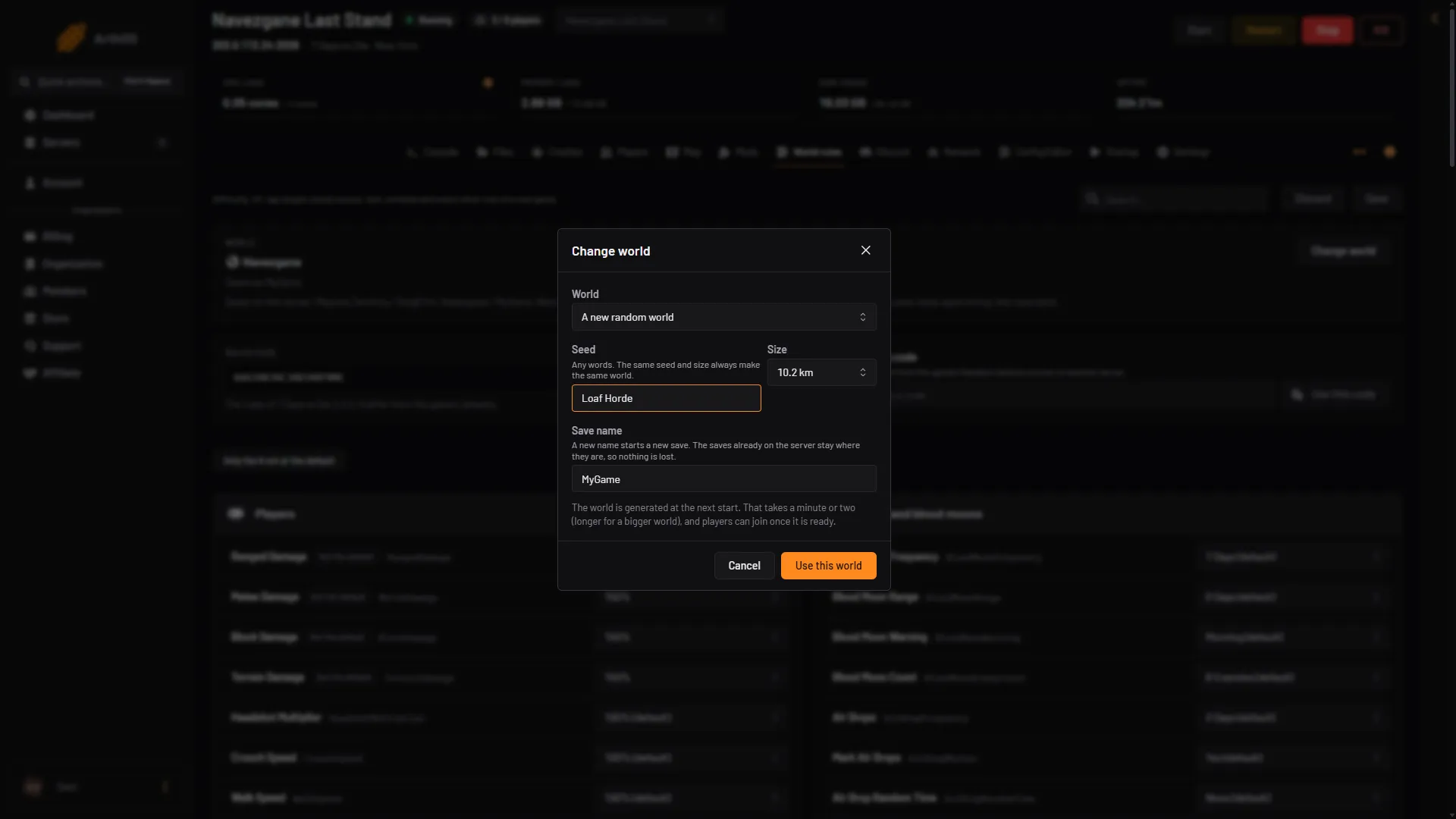Switch to the Settings tab
This screenshot has width=1456, height=819.
coord(1183,152)
